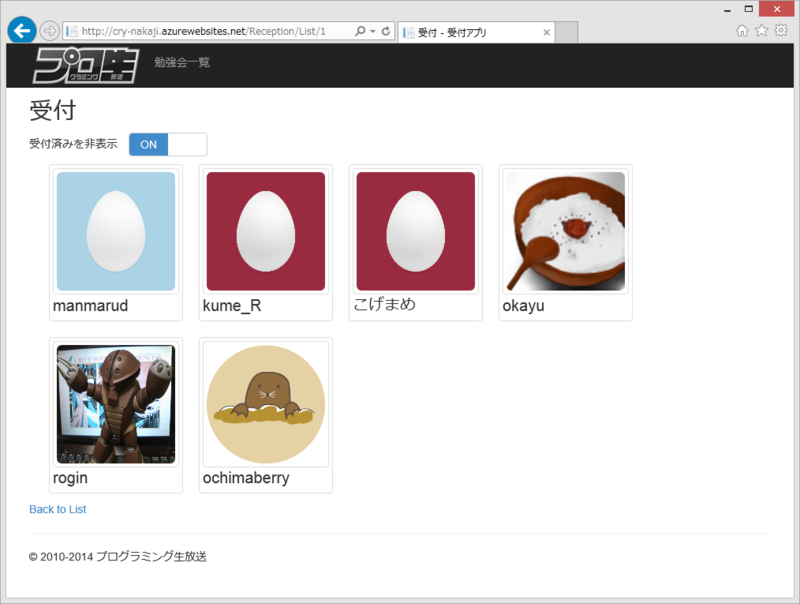
Task: Click the search magnifier icon in address bar
Action: (360, 31)
